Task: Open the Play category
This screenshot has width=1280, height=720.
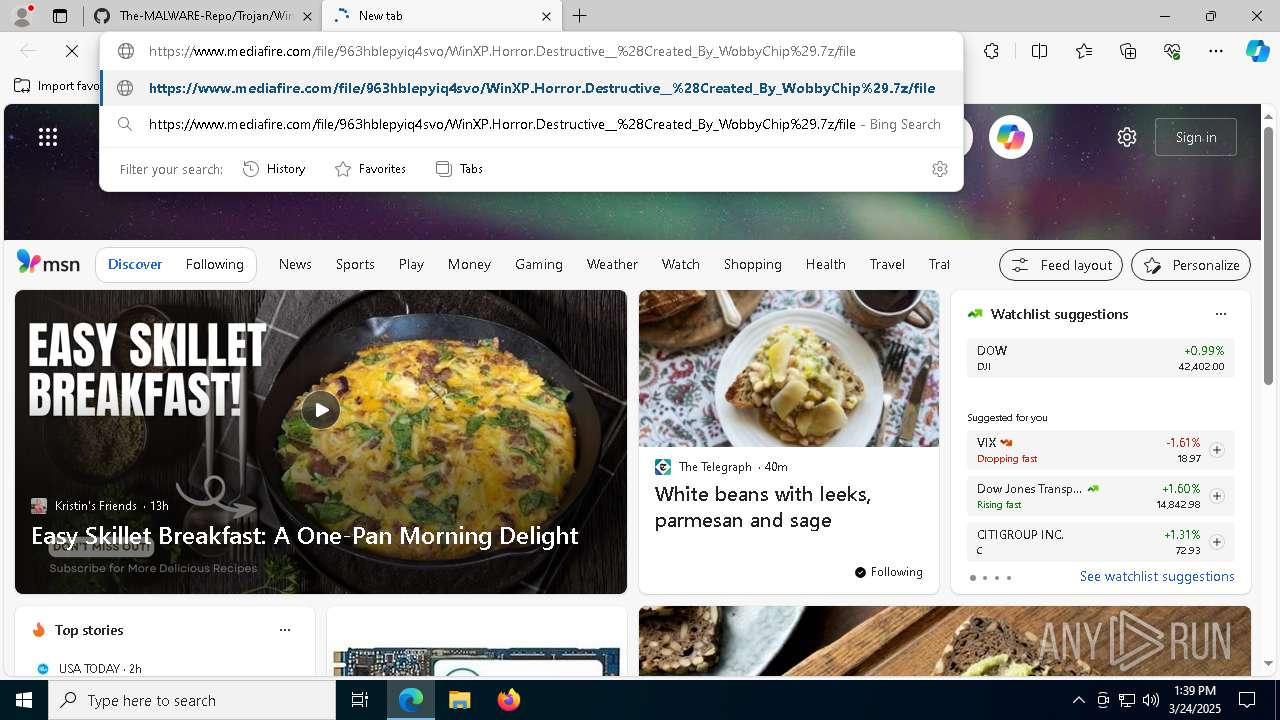Action: click(x=411, y=264)
